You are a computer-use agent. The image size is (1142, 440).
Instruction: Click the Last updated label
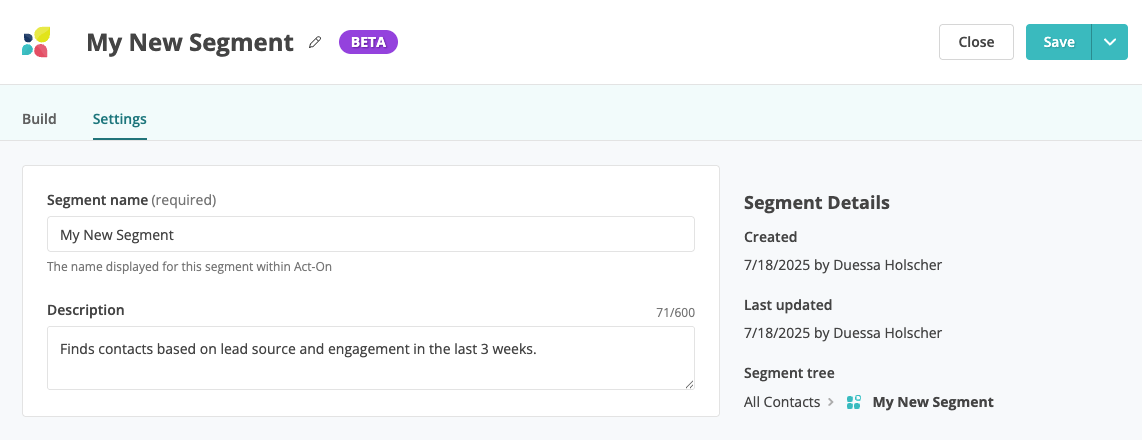(x=788, y=305)
